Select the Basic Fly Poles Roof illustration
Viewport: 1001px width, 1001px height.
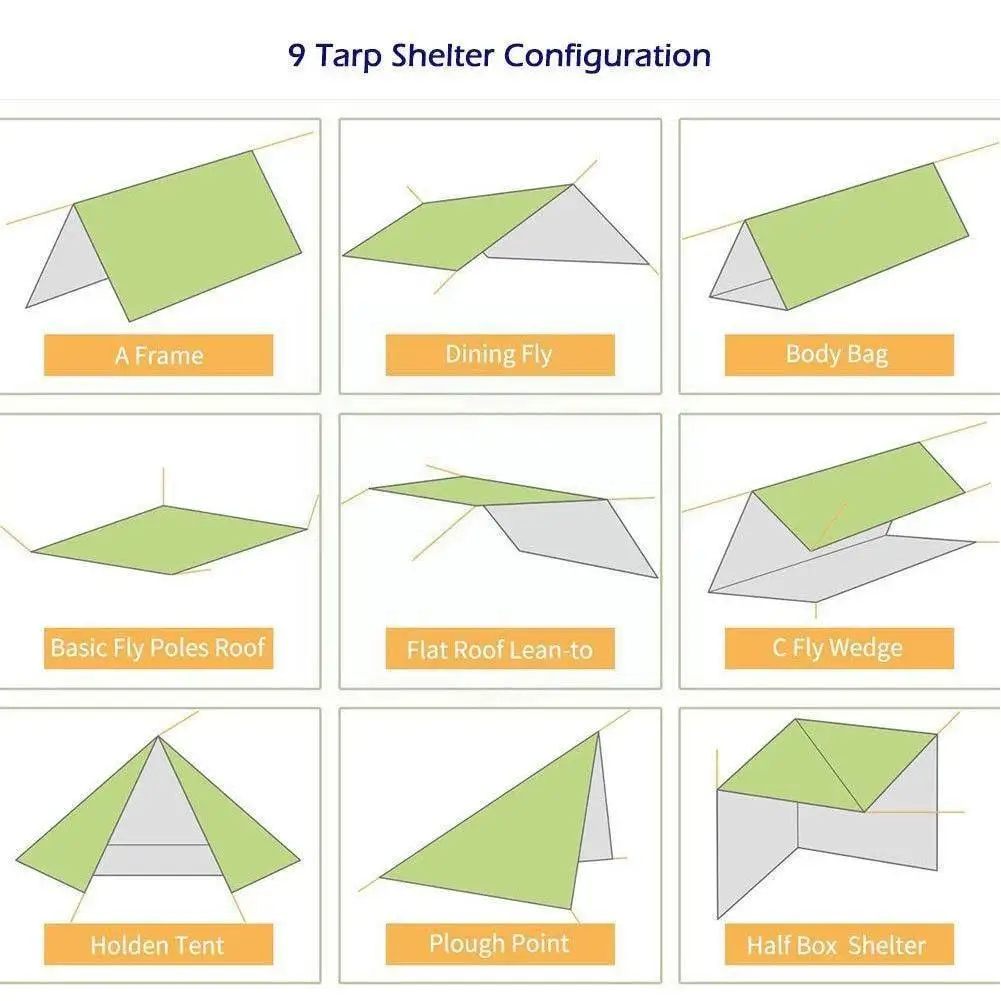pyautogui.click(x=170, y=538)
